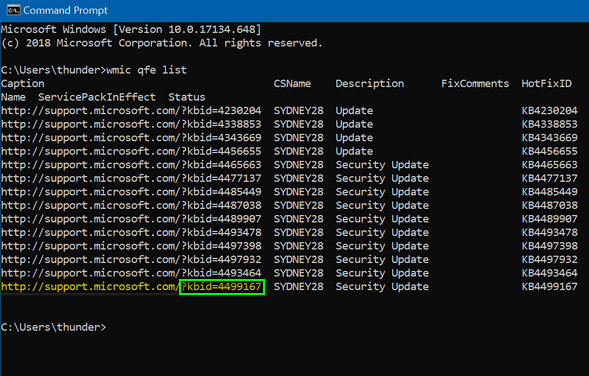Click the URL with kbid=4489907
589x376 pixels.
[131, 219]
